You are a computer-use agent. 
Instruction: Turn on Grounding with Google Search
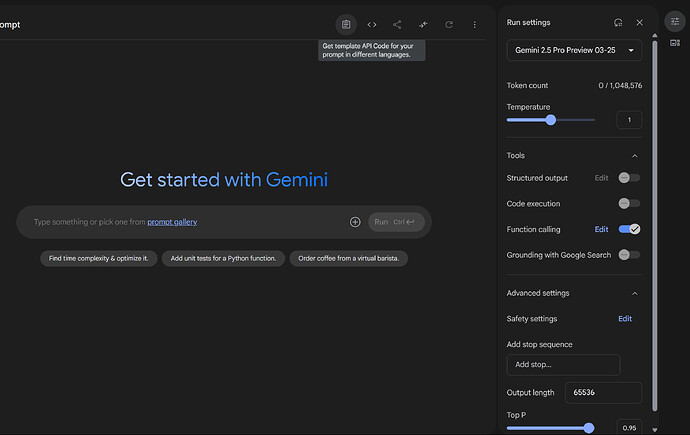point(629,255)
